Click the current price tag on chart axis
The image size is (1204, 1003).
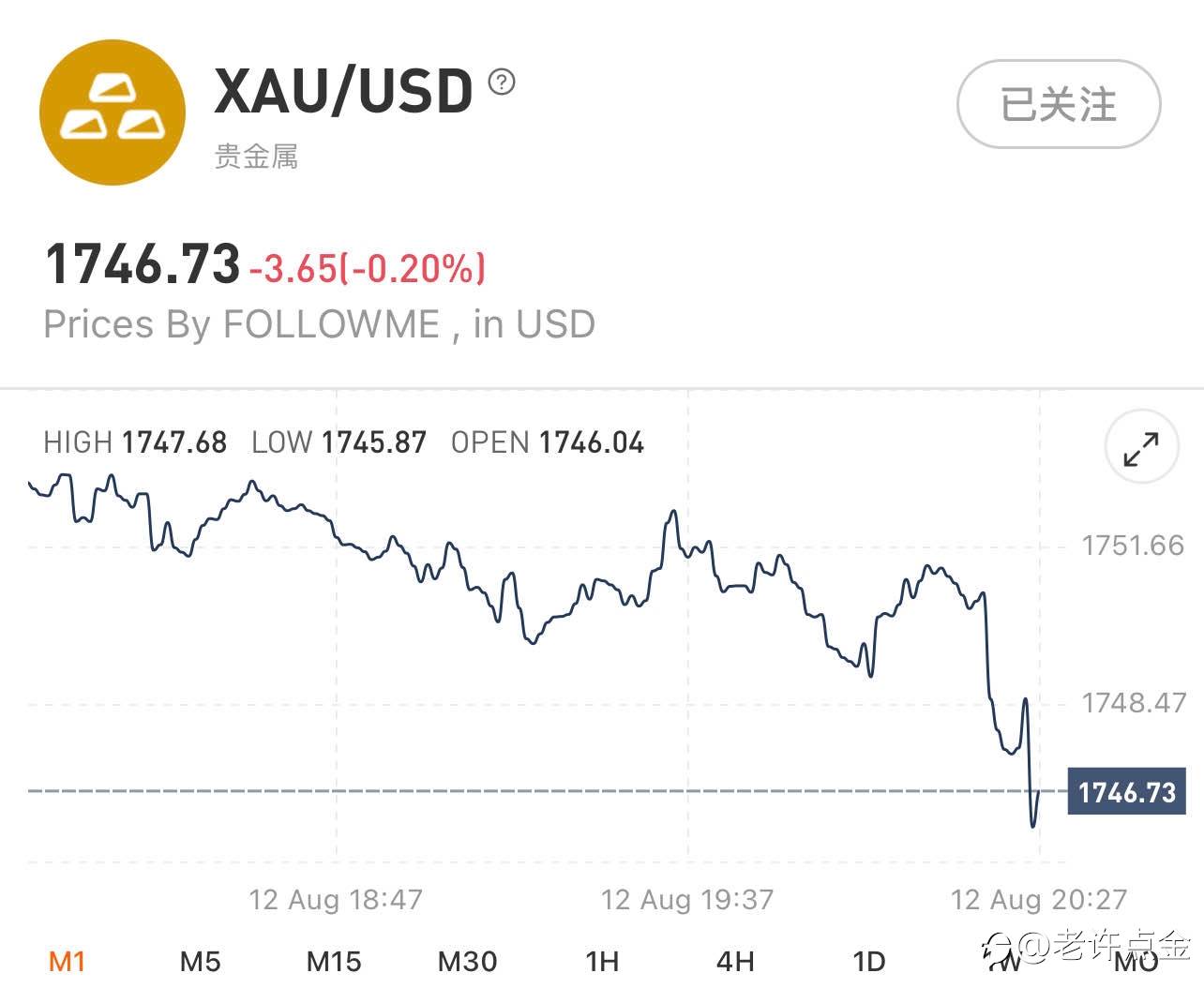[1126, 792]
